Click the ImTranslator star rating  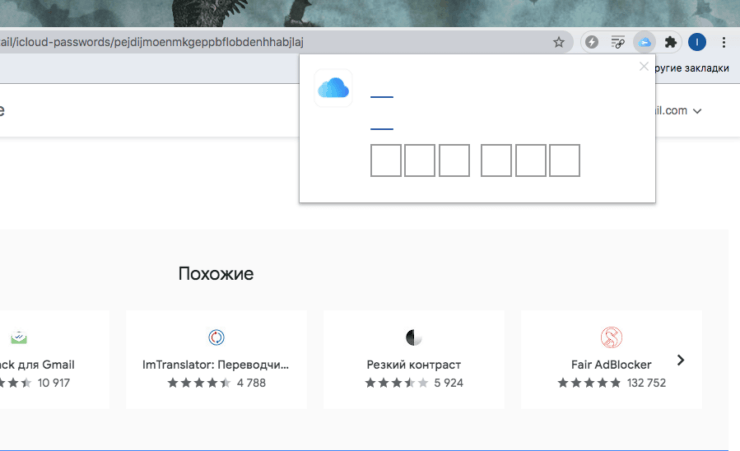pyautogui.click(x=199, y=383)
